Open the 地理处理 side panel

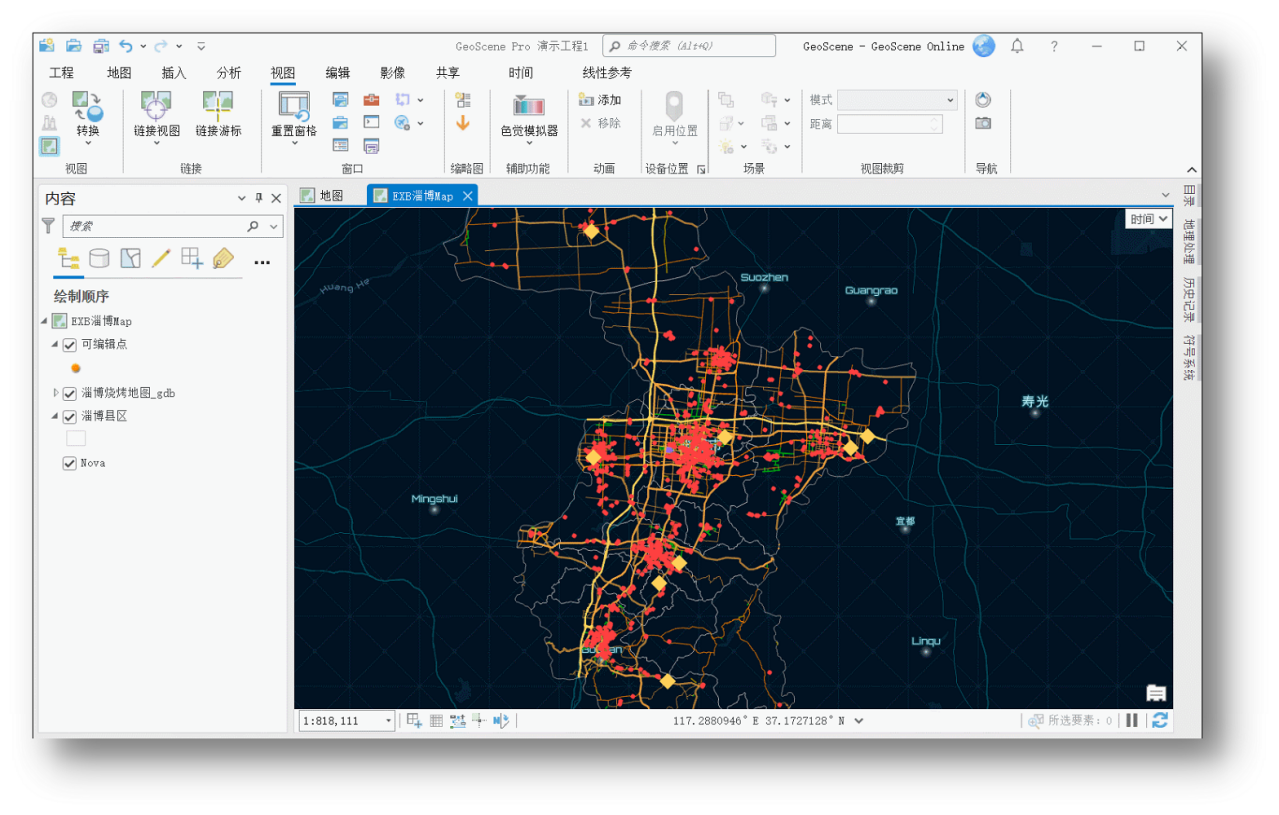(1189, 240)
